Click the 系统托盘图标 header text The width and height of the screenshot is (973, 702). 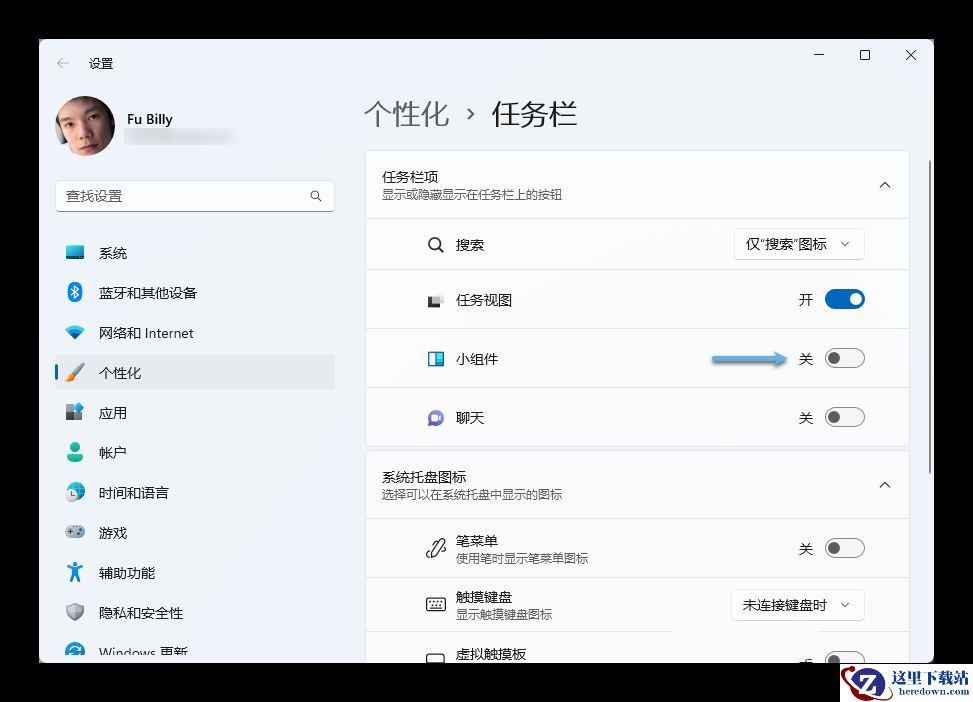[x=424, y=477]
